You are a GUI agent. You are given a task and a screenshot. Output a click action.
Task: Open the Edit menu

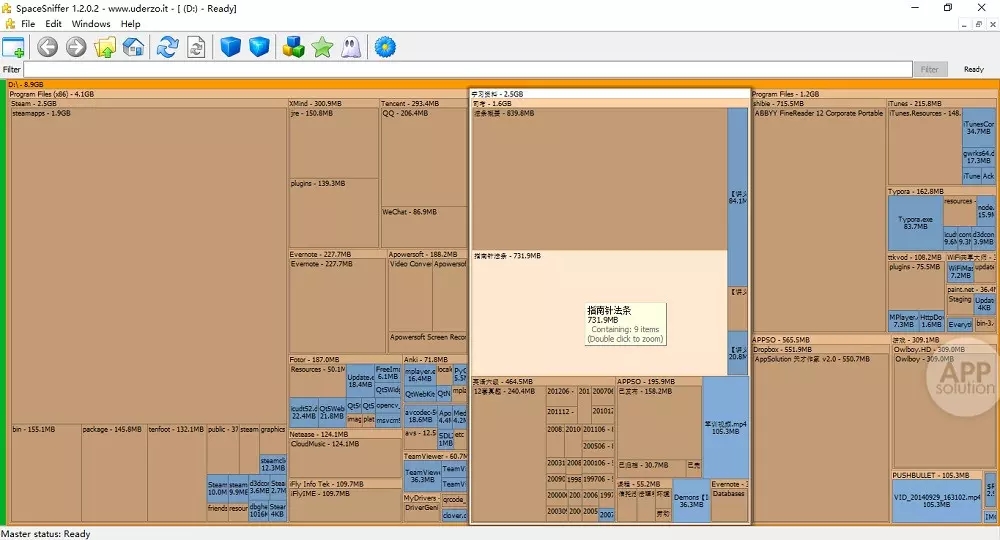pos(53,24)
